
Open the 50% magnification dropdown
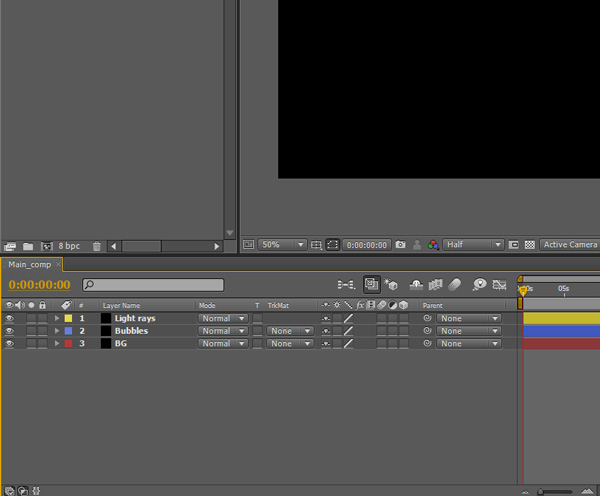tap(282, 245)
